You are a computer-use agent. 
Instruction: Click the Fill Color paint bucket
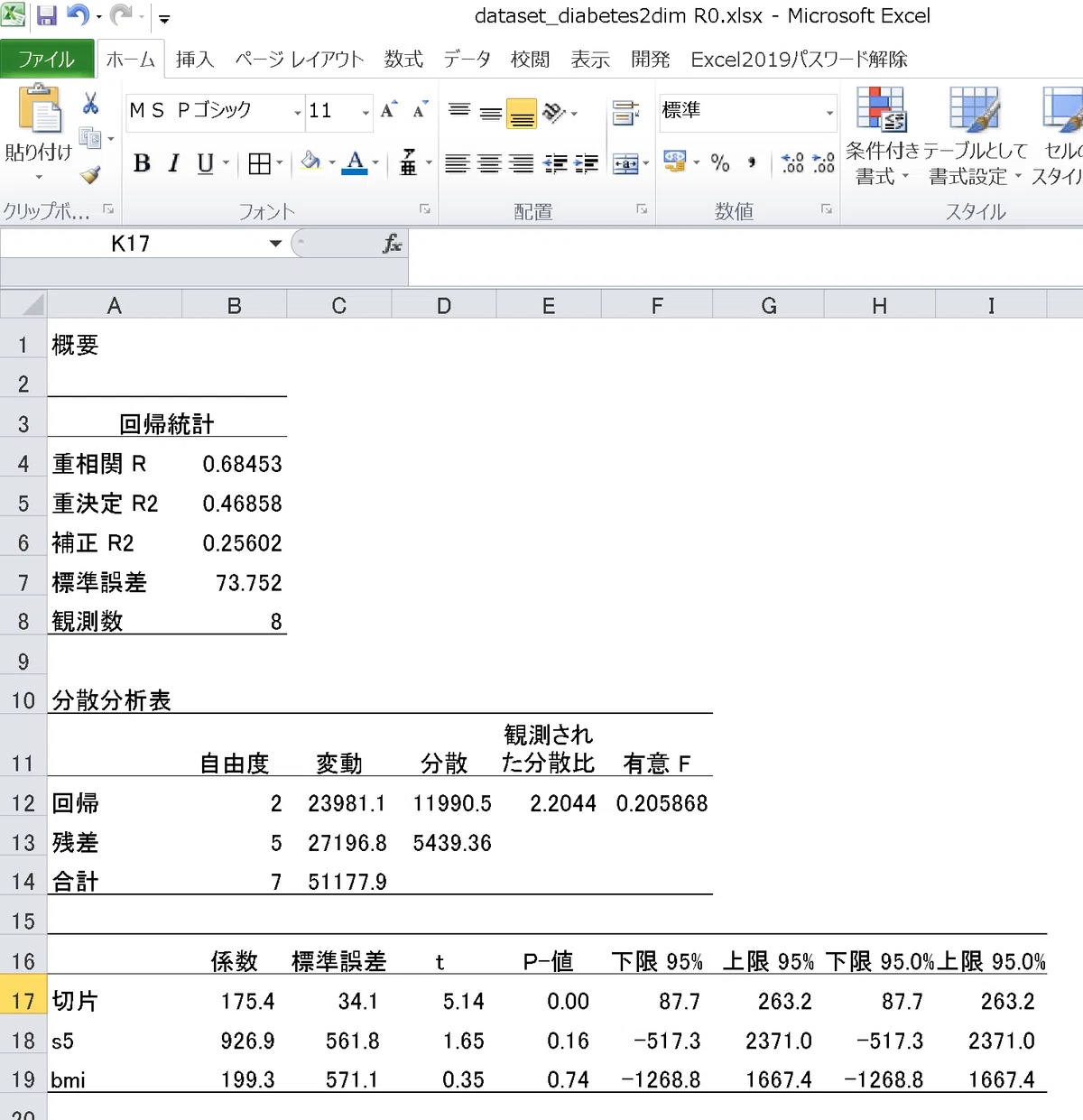(x=310, y=162)
